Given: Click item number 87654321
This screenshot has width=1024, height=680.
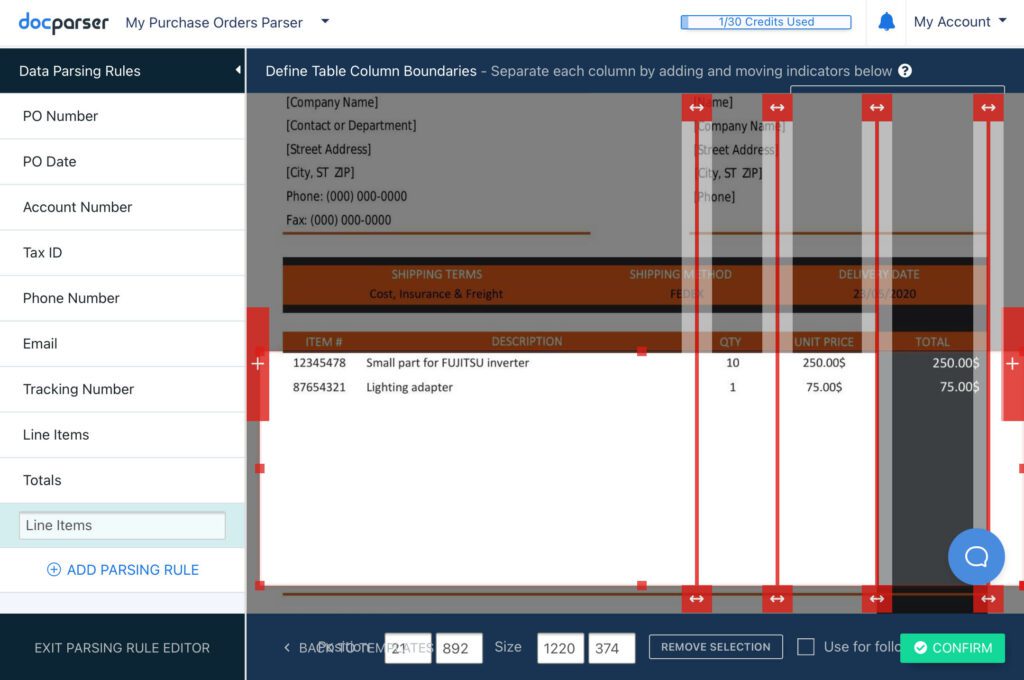Looking at the screenshot, I should [x=319, y=387].
